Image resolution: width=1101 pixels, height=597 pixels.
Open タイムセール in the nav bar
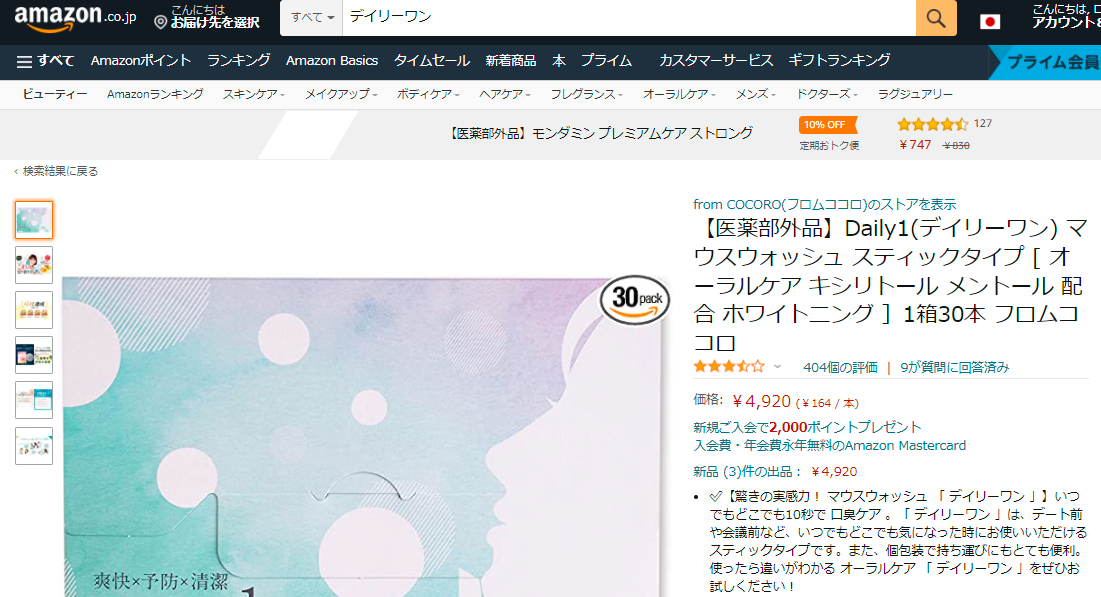432,61
